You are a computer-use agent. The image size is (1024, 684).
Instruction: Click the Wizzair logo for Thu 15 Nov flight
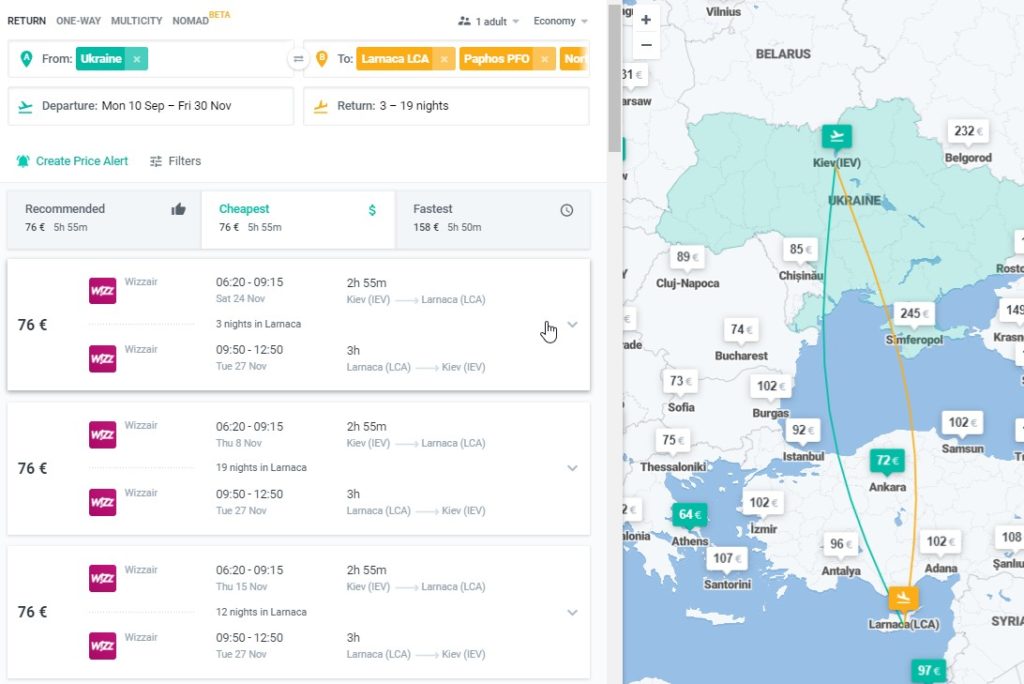point(103,578)
